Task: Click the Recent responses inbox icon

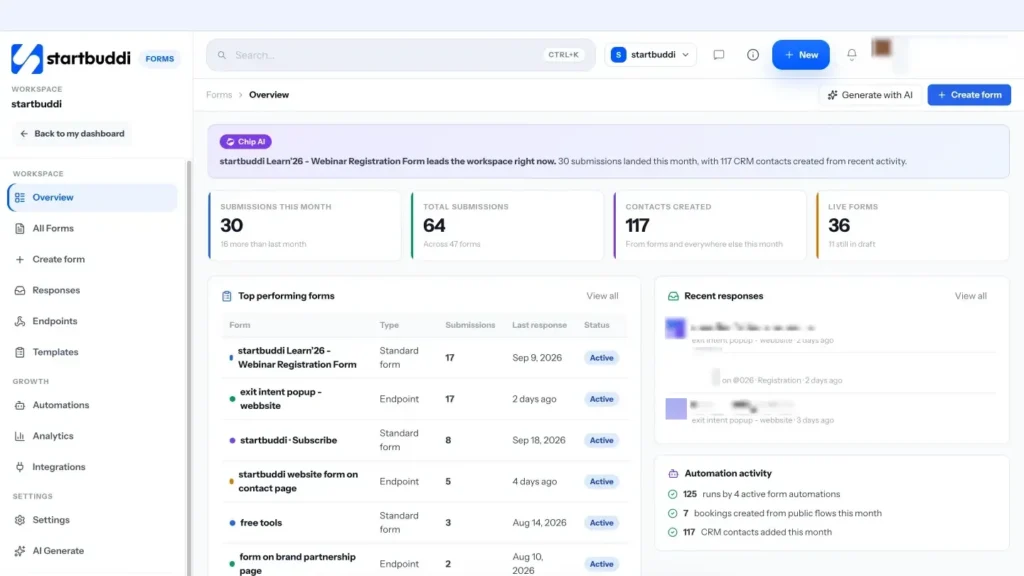Action: tap(673, 296)
